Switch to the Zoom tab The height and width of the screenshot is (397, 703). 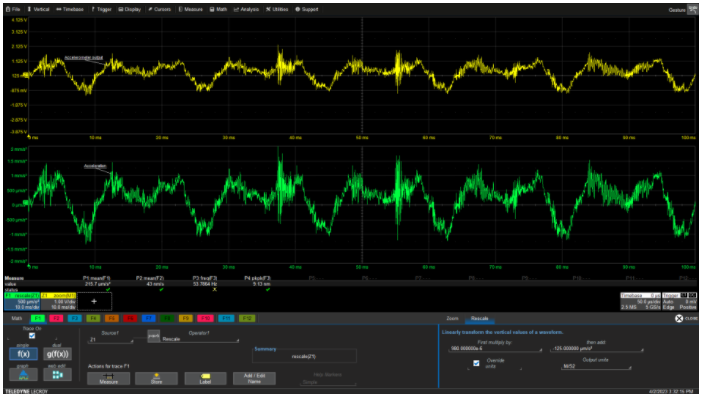pyautogui.click(x=452, y=318)
